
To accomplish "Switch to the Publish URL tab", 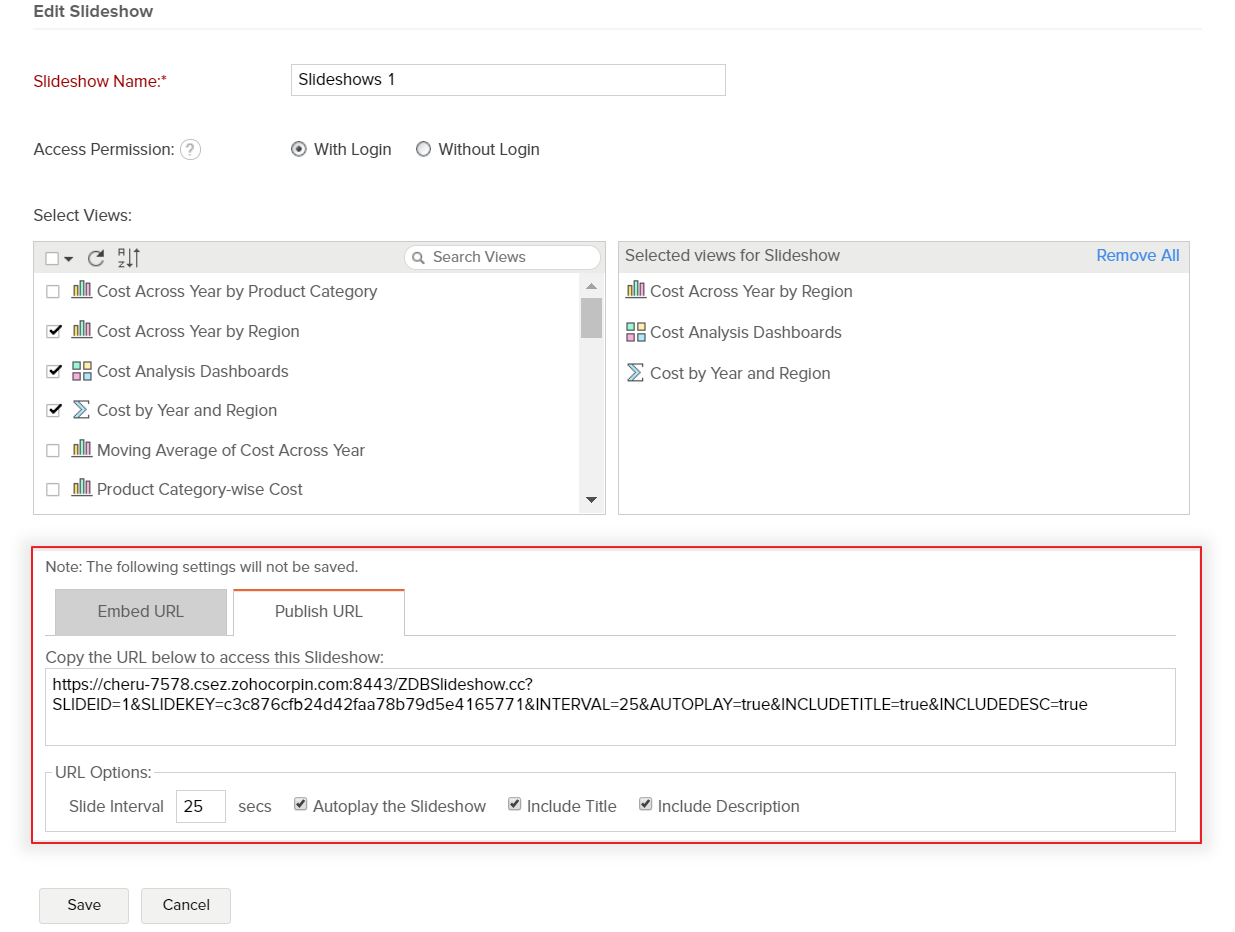I will [x=319, y=612].
